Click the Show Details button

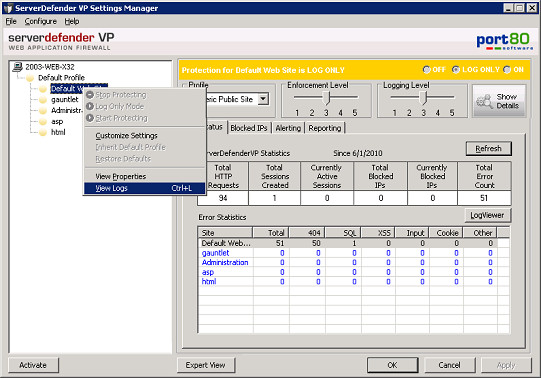pyautogui.click(x=499, y=101)
